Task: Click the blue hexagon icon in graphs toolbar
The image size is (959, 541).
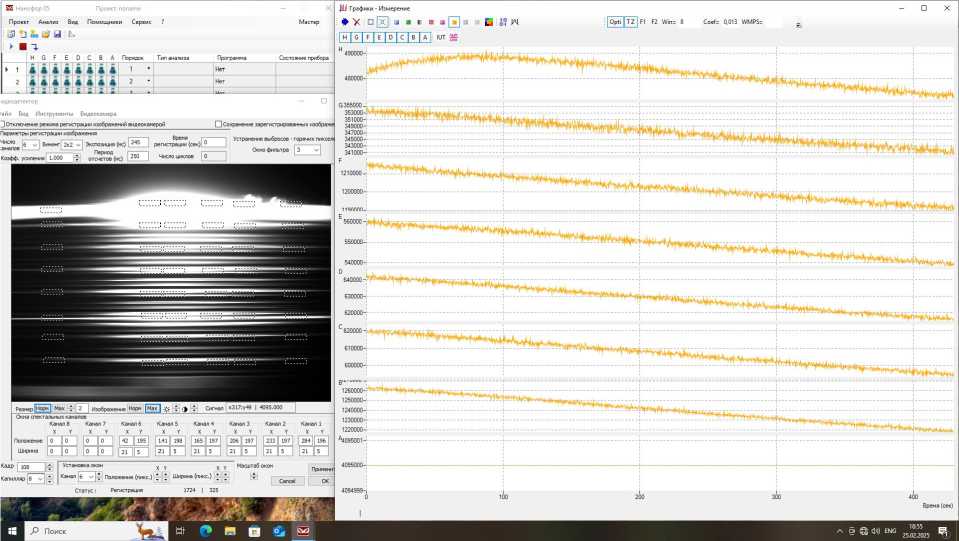Action: (344, 21)
